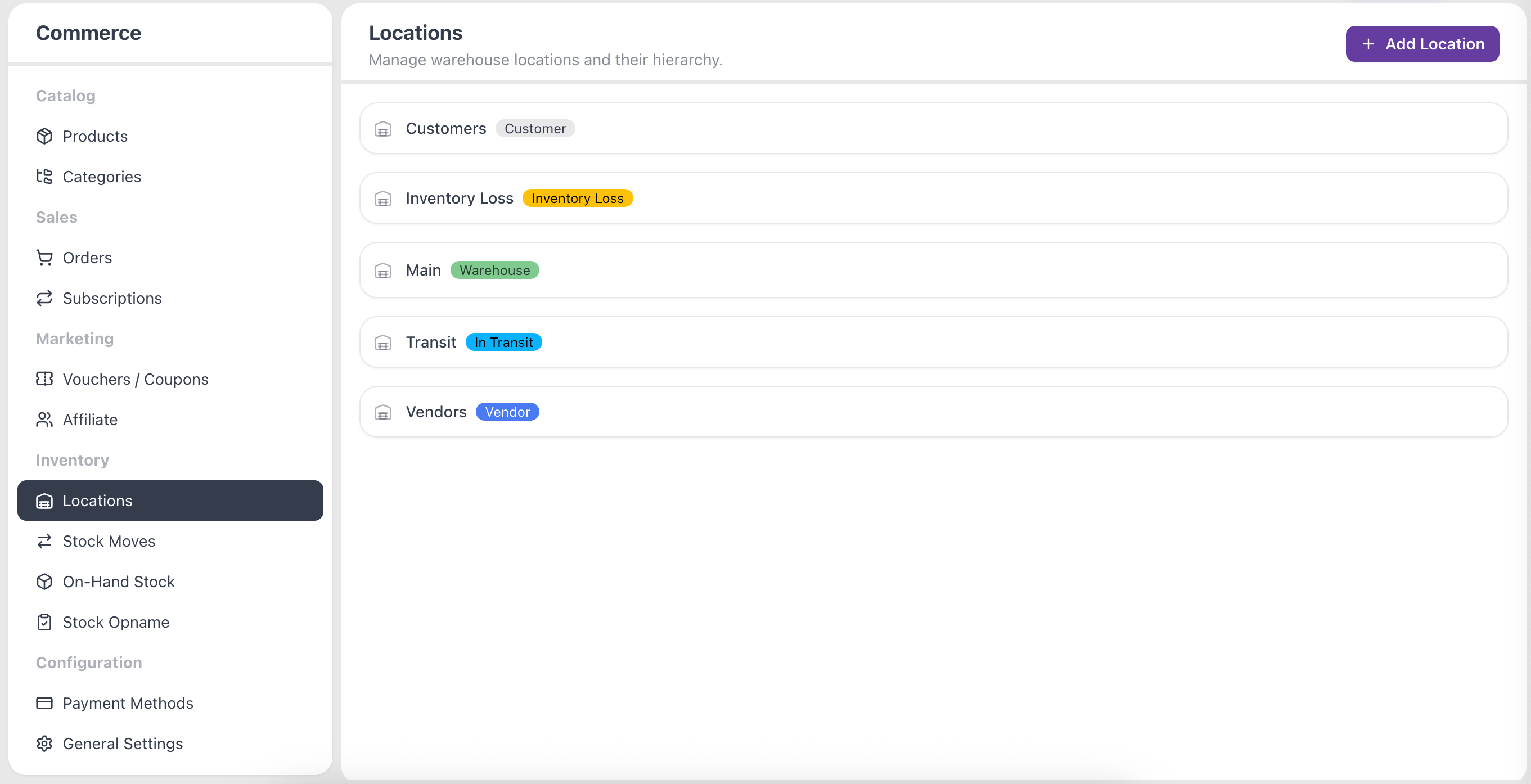Click the blue In Transit badge

[x=503, y=342]
